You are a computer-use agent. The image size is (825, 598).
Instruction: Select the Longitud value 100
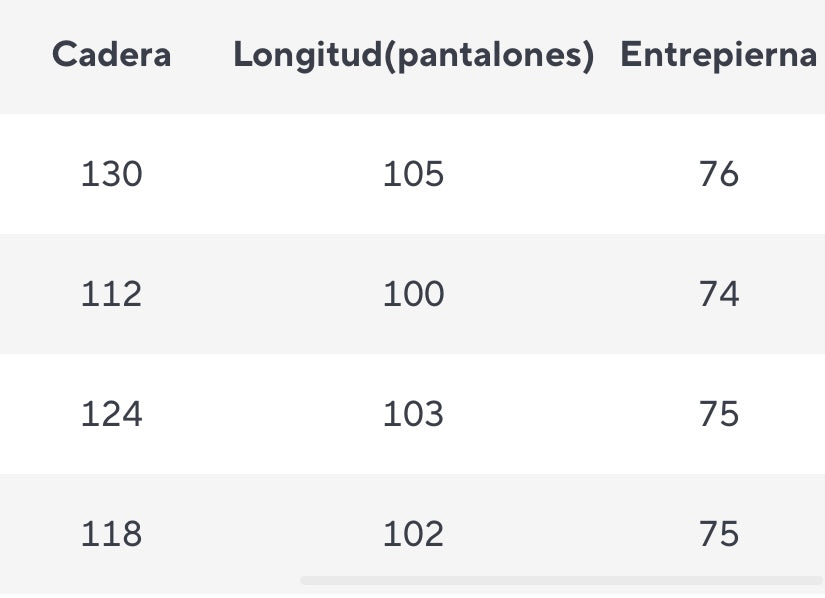point(414,293)
